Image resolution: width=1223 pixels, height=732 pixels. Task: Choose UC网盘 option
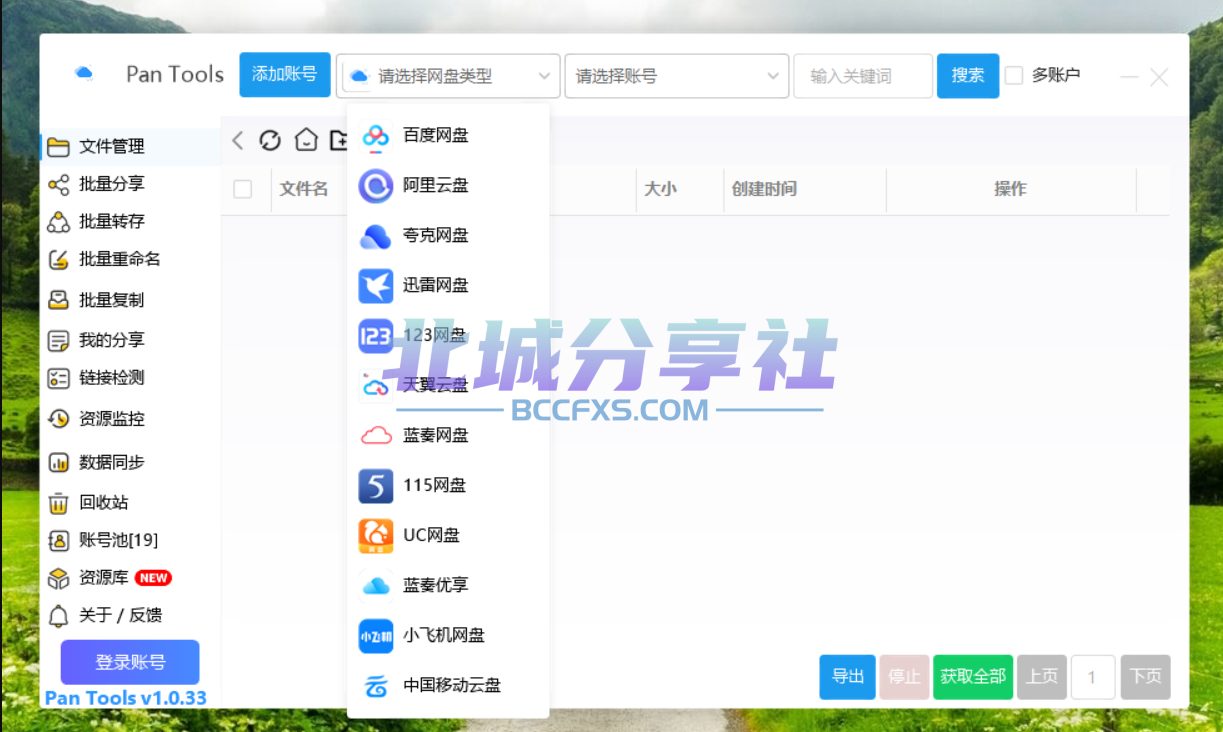pyautogui.click(x=448, y=535)
